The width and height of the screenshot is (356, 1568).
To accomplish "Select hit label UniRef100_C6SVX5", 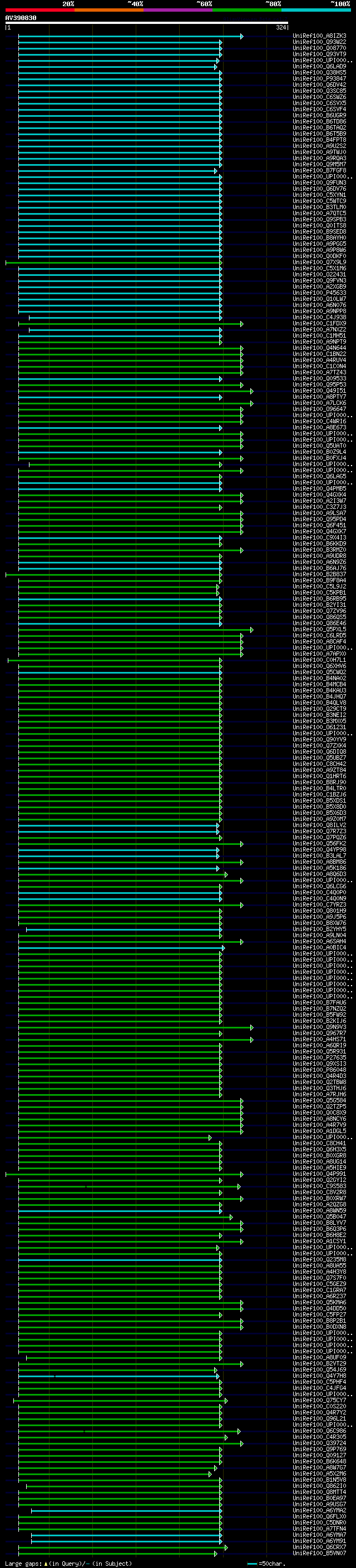I will (319, 103).
